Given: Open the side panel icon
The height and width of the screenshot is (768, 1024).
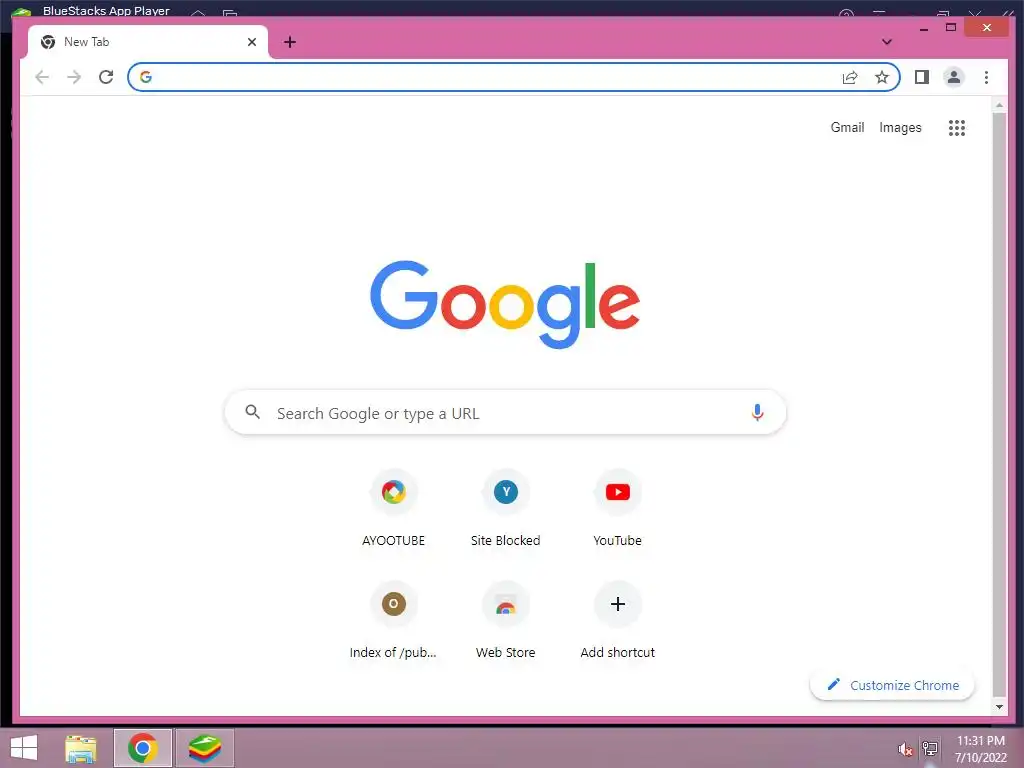Looking at the screenshot, I should (x=921, y=77).
